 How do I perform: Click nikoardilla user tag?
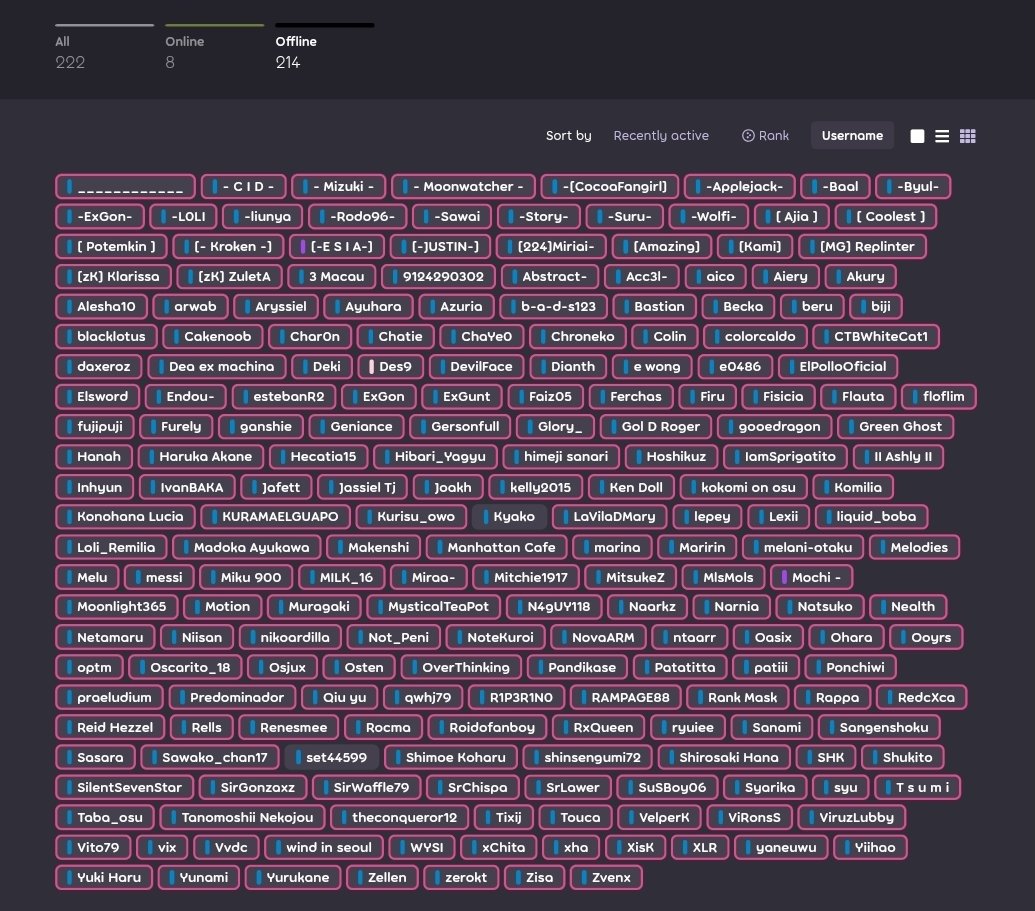click(x=290, y=638)
